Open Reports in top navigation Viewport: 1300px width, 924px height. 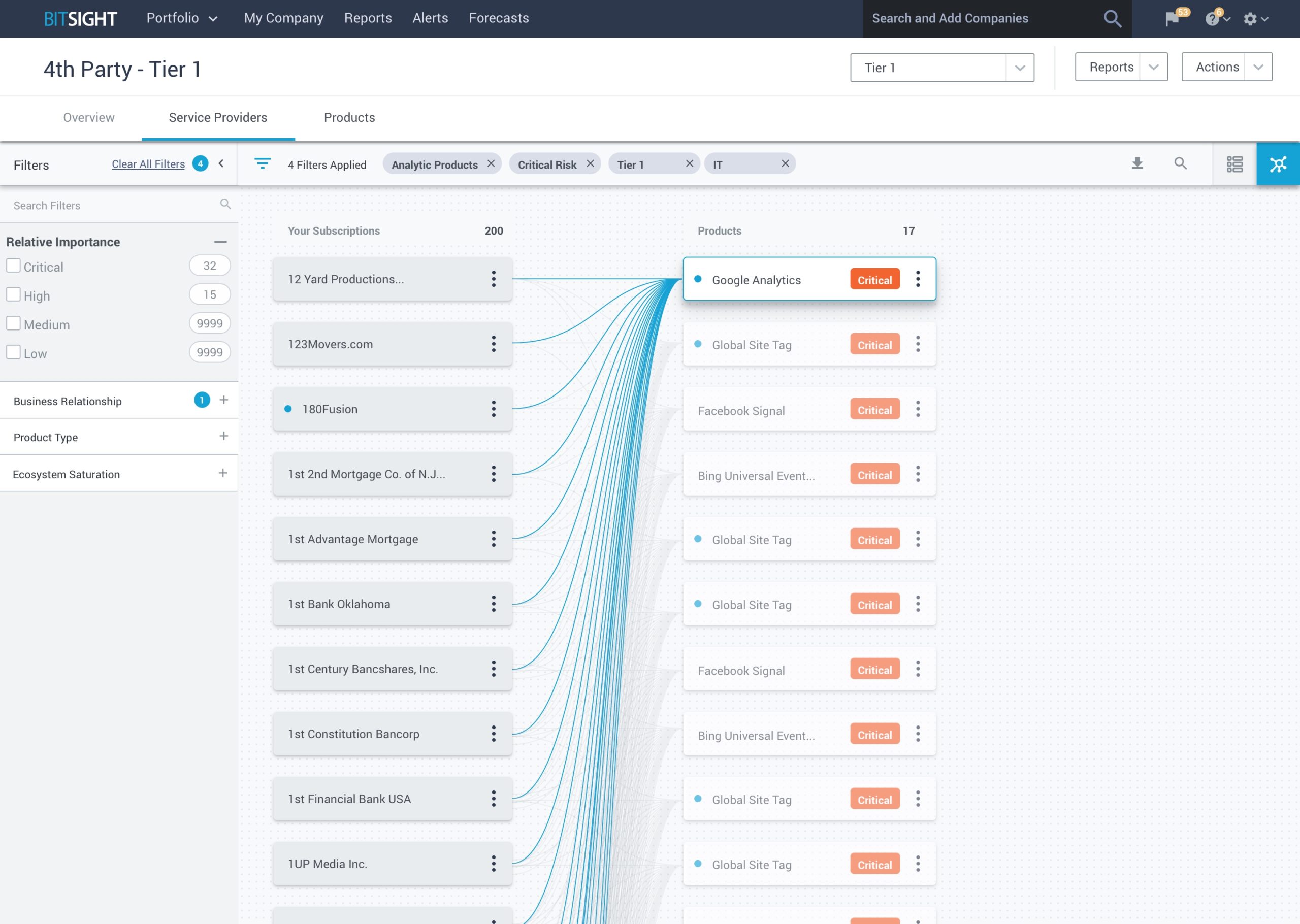click(368, 18)
